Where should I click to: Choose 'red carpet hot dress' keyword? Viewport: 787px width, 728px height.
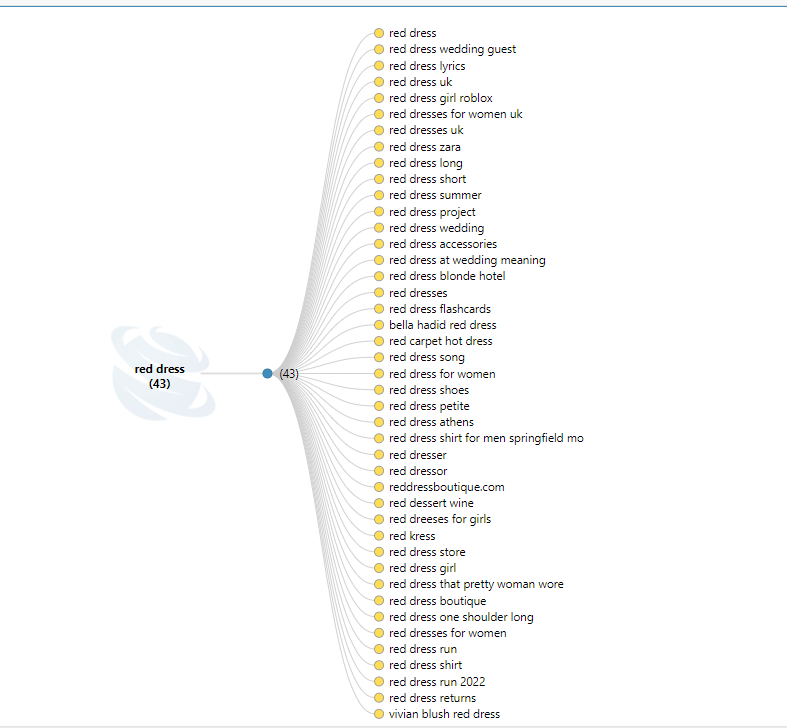(440, 341)
